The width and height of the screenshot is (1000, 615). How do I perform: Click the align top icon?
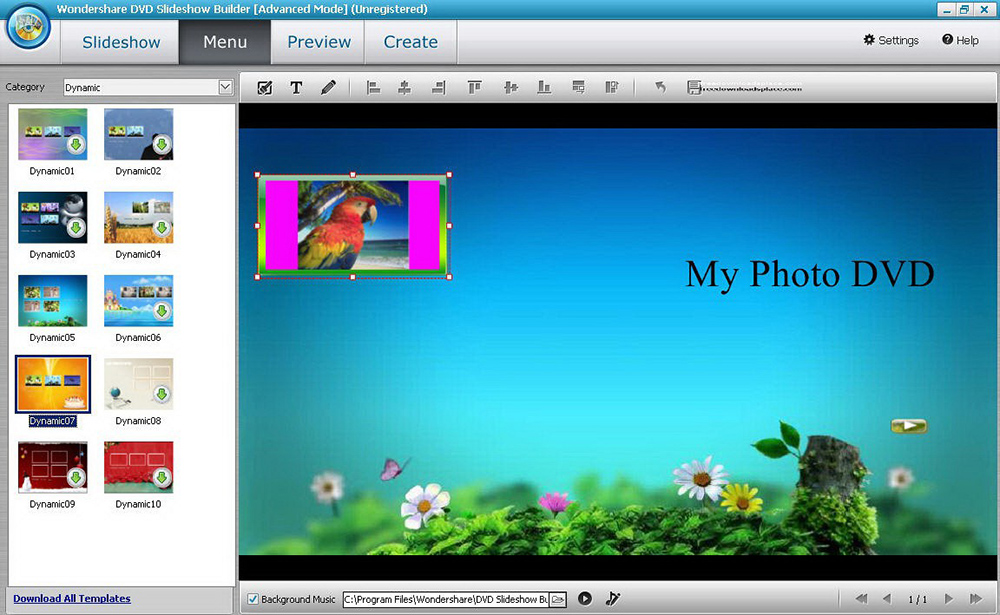(475, 88)
